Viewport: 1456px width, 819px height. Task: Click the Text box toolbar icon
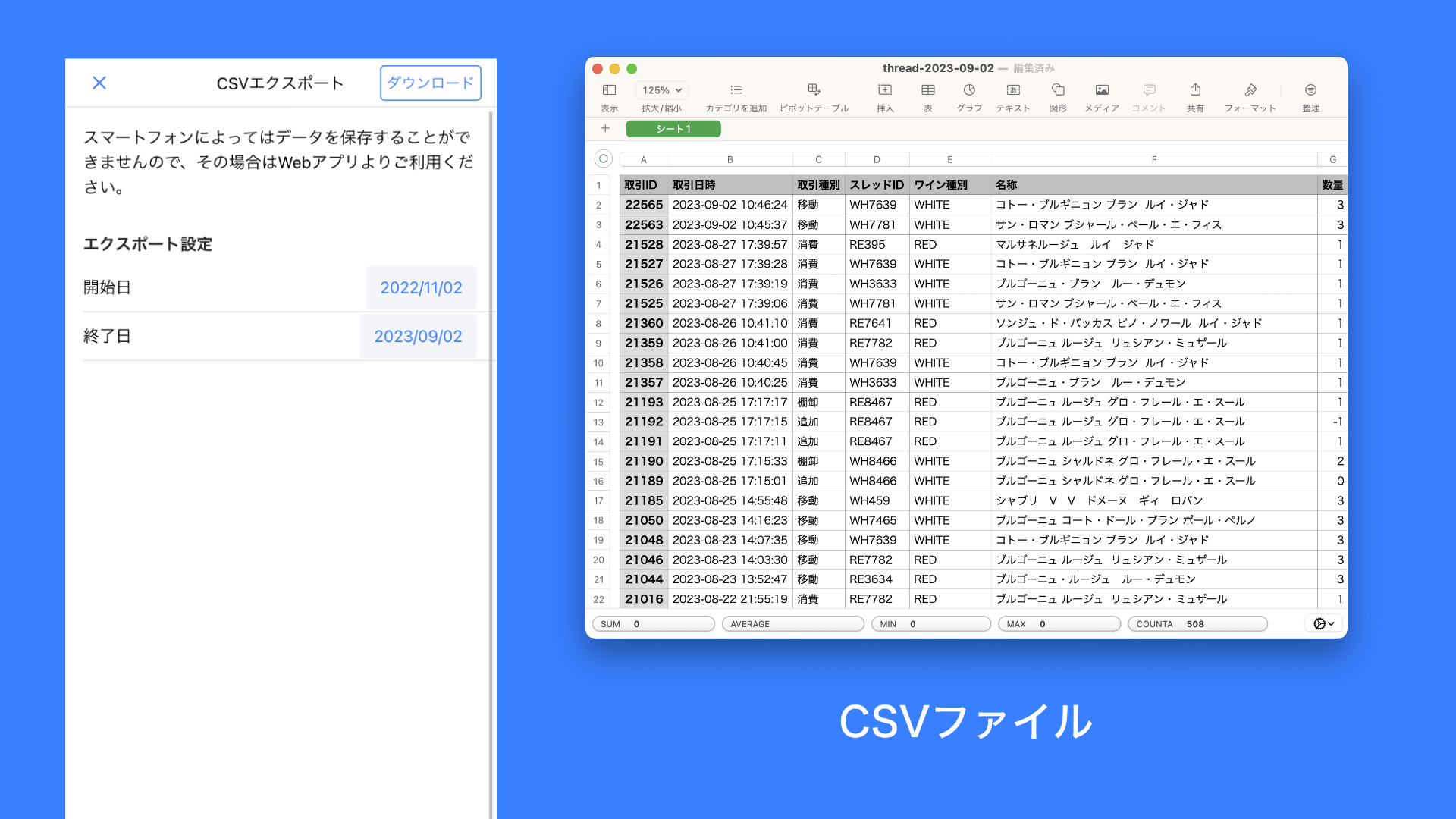pyautogui.click(x=1013, y=90)
